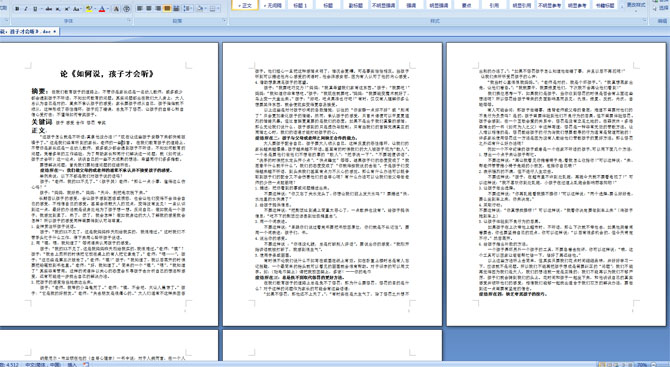Apply subscript formatting
The width and height of the screenshot is (670, 367).
(58, 9)
